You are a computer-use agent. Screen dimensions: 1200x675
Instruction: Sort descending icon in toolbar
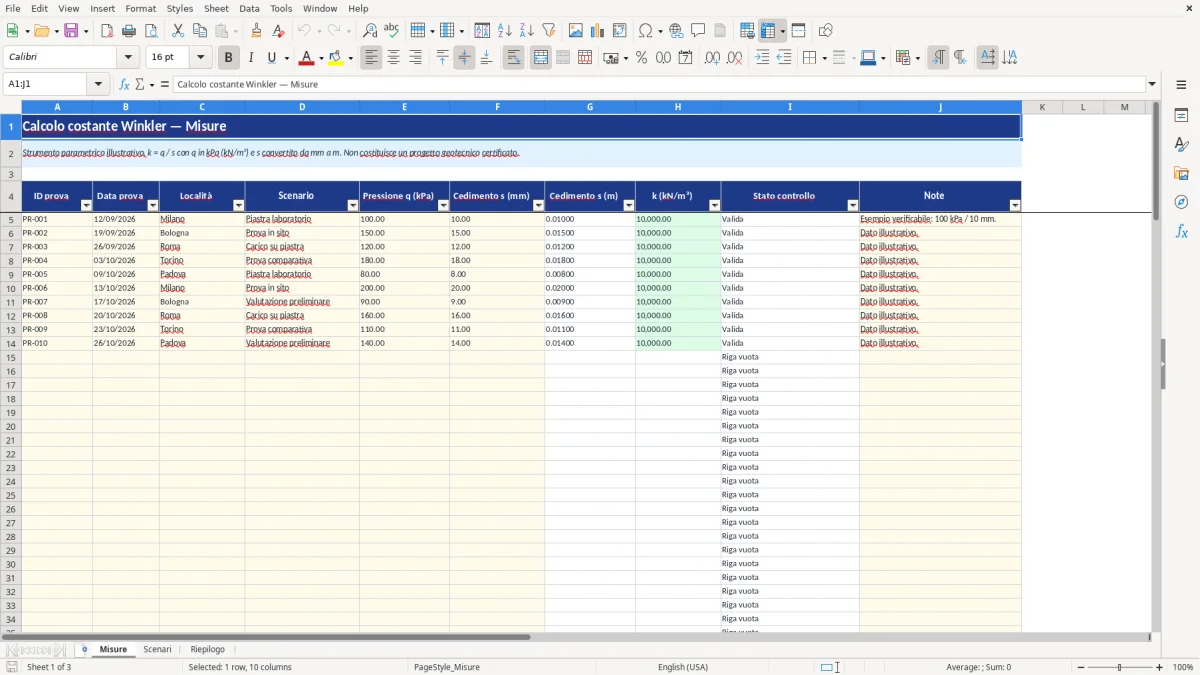pos(527,31)
